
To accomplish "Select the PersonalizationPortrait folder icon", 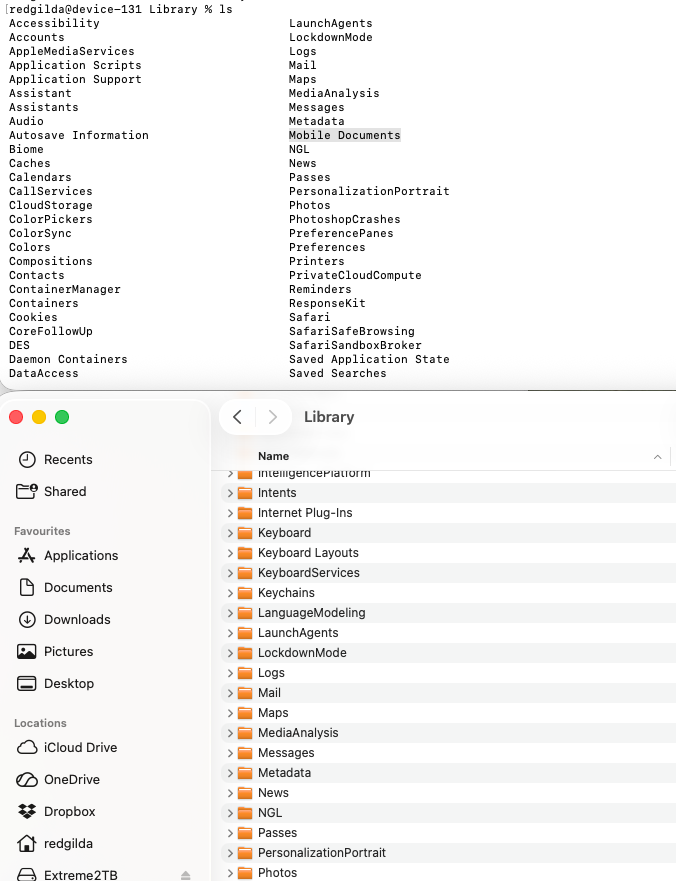I will [x=245, y=853].
